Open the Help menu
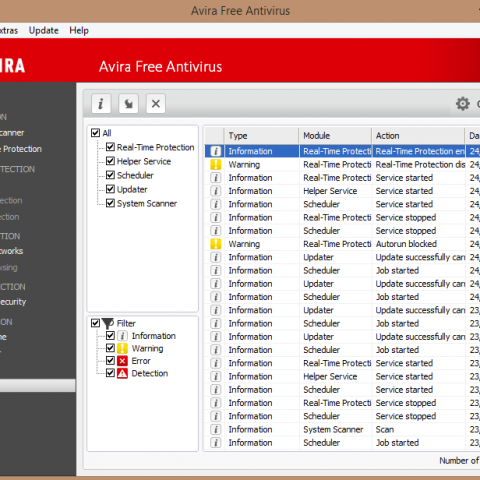 coord(79,30)
